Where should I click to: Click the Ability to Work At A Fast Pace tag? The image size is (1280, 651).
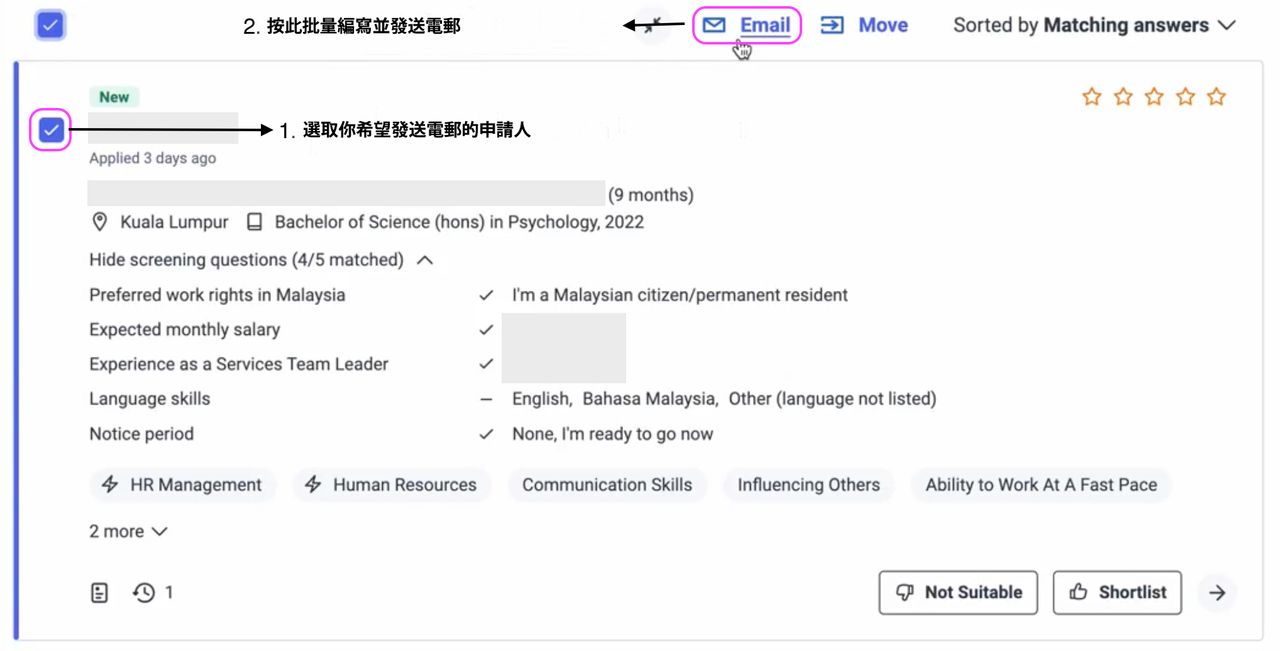tap(1040, 485)
